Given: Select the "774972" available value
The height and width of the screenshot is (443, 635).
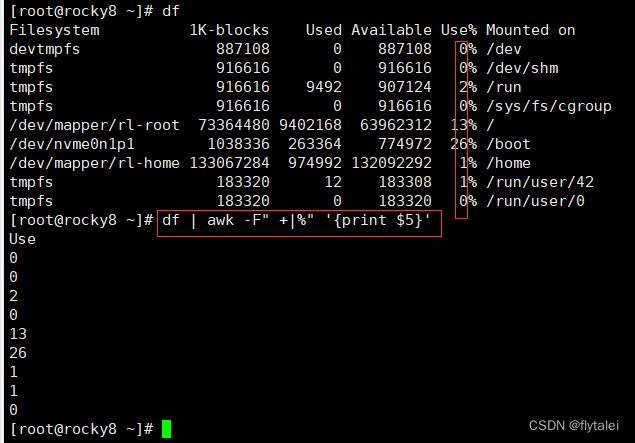Looking at the screenshot, I should pyautogui.click(x=405, y=144).
